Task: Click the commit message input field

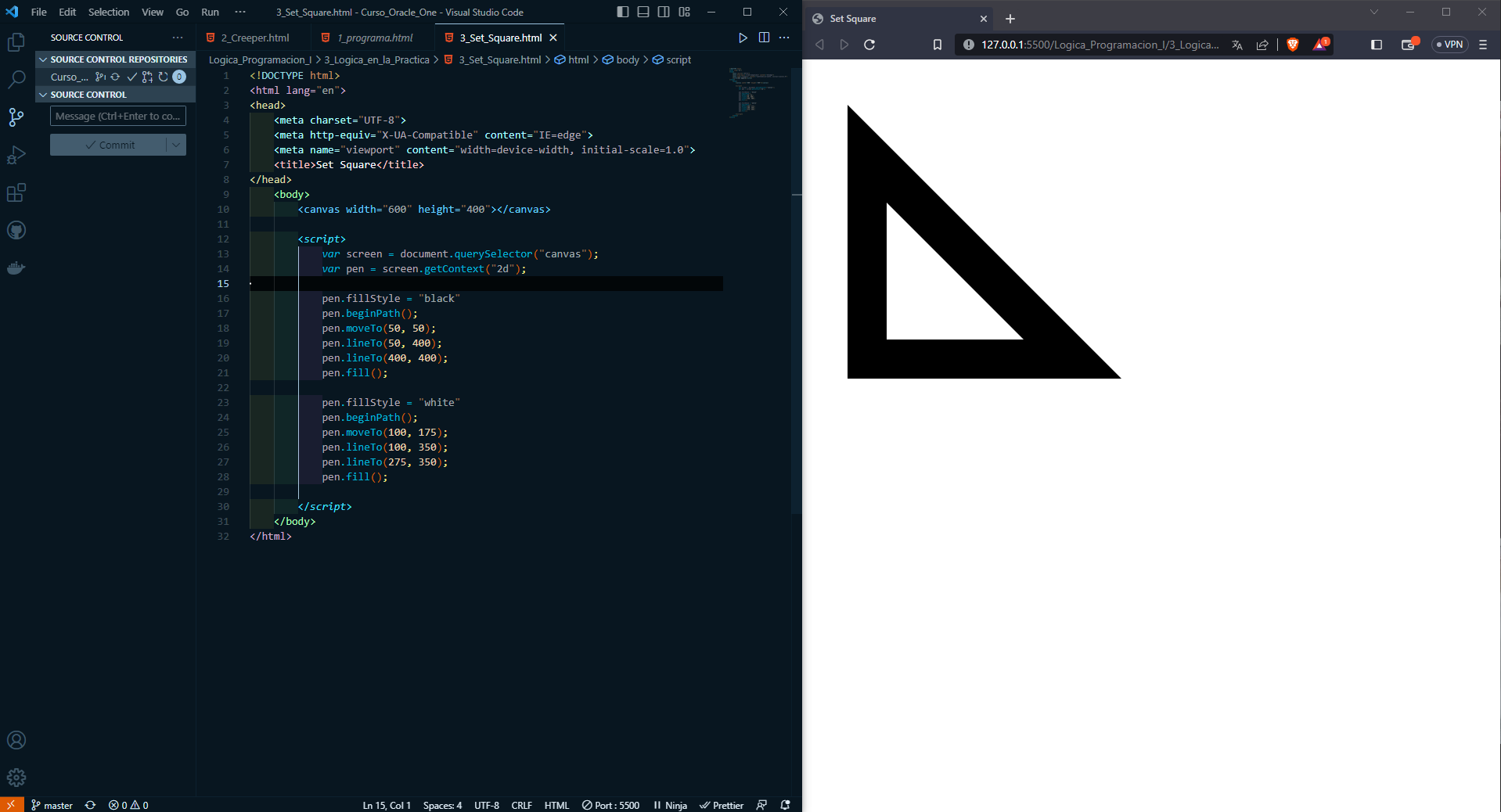Action: click(x=118, y=116)
